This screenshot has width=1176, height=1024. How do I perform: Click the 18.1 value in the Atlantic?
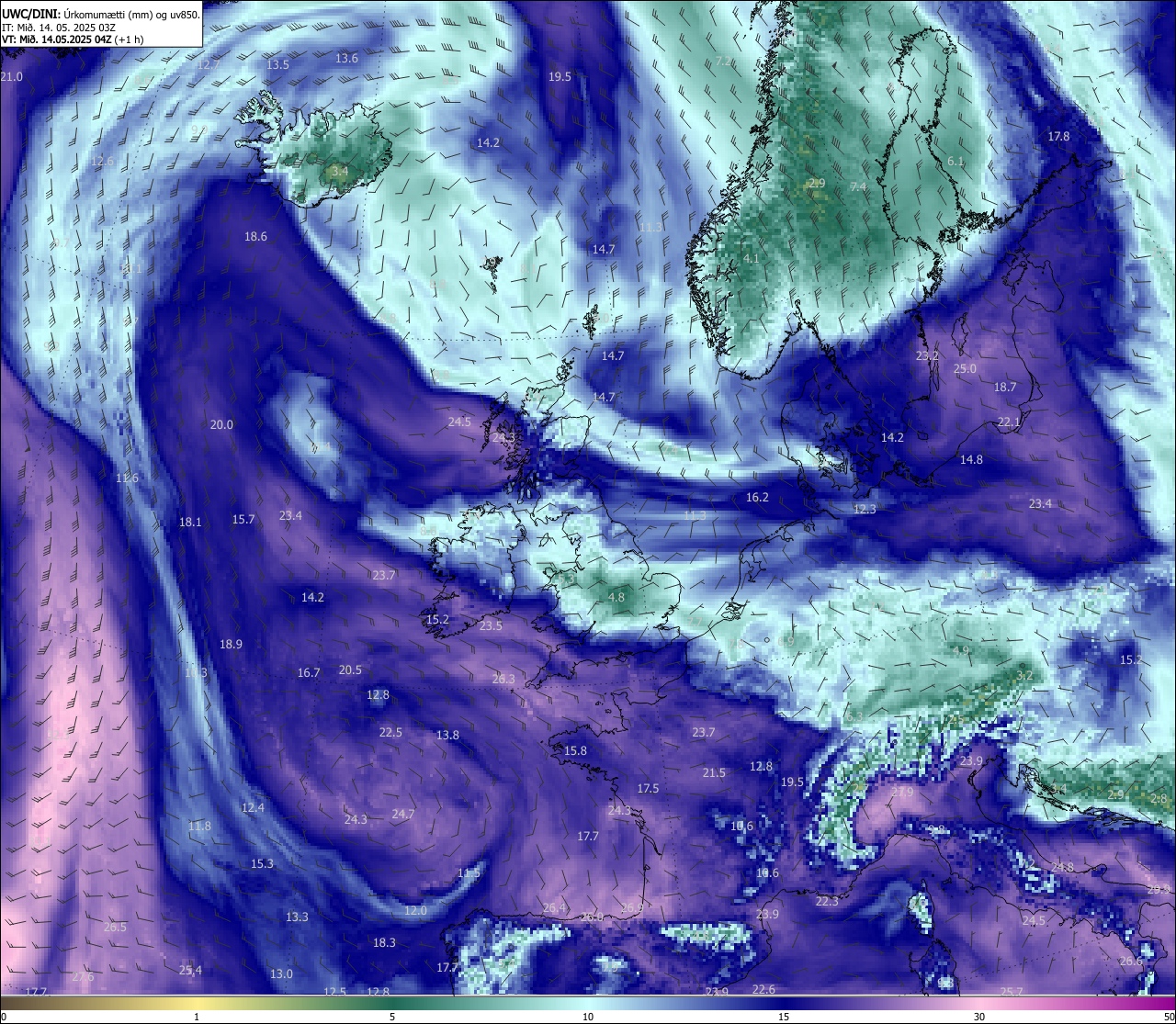click(x=190, y=523)
